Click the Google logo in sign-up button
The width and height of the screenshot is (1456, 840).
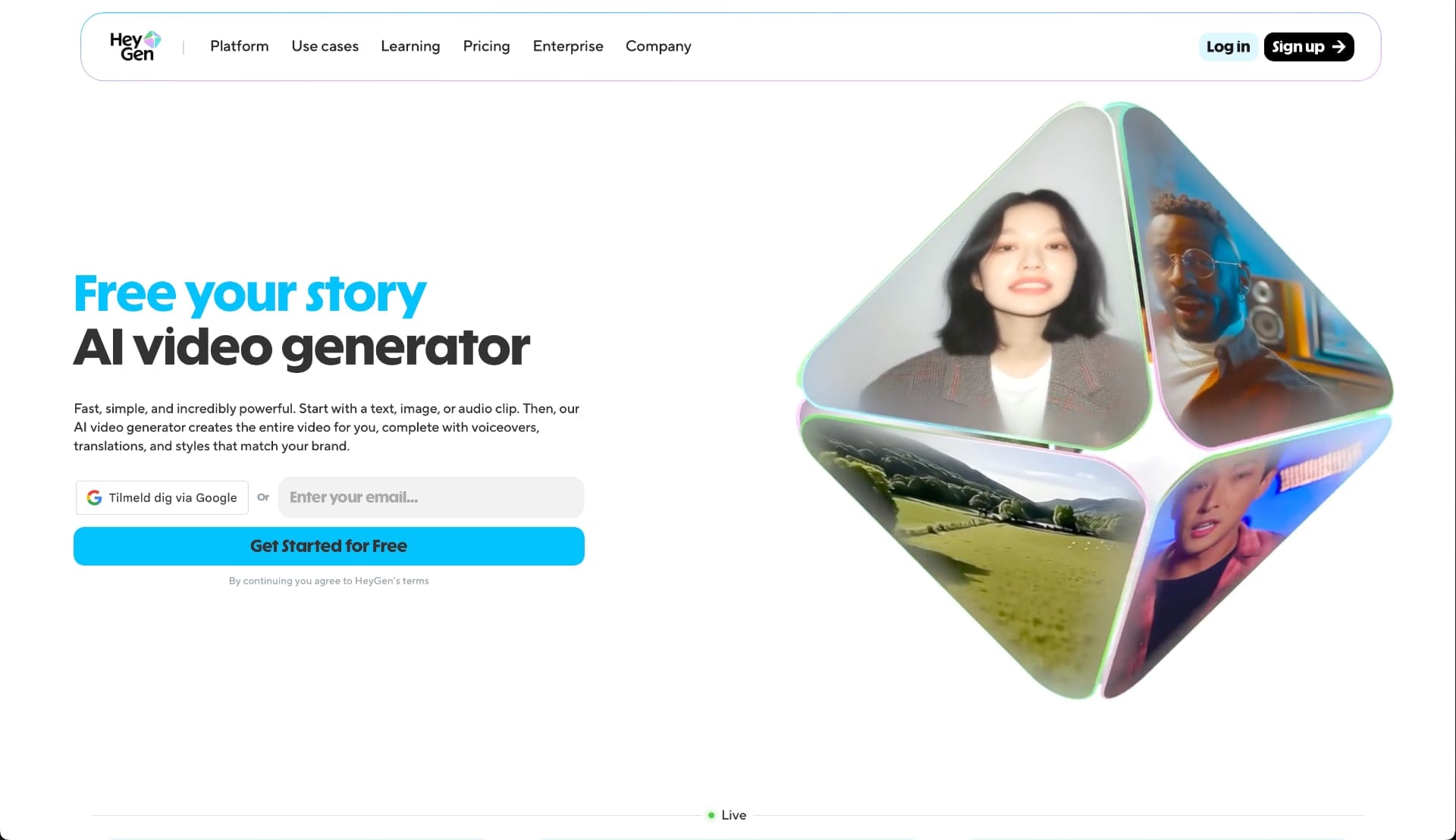(94, 497)
